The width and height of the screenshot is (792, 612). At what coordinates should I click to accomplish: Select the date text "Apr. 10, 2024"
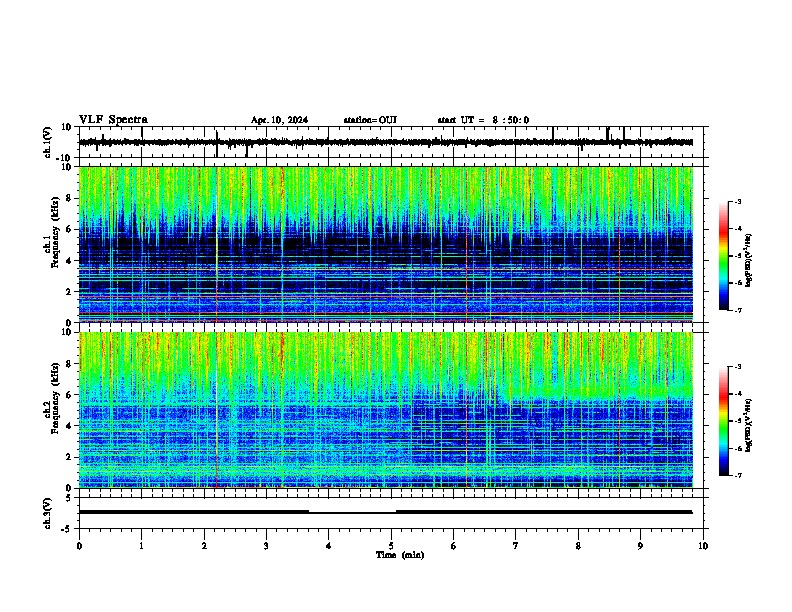click(x=279, y=120)
